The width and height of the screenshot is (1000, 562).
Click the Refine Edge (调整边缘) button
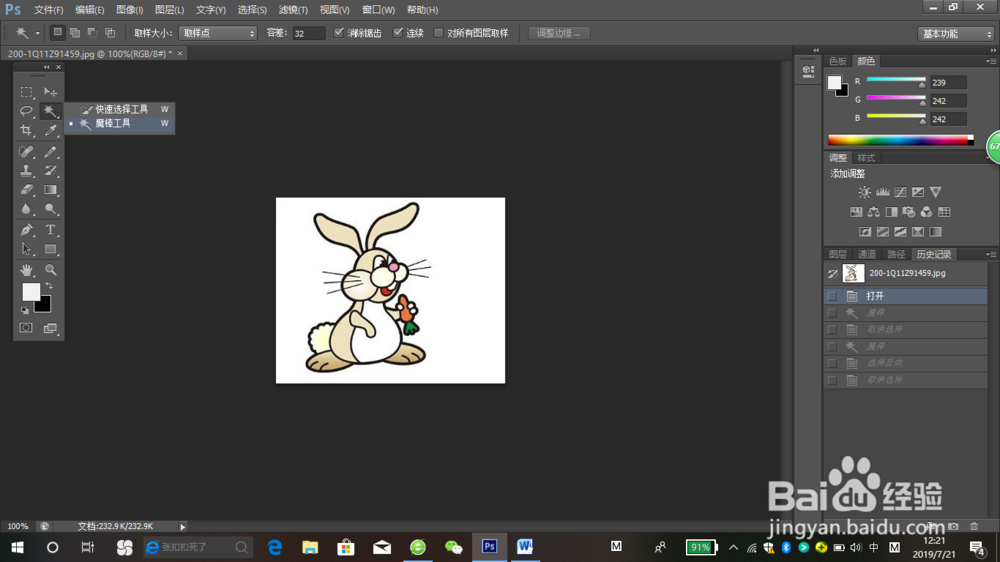tap(559, 33)
